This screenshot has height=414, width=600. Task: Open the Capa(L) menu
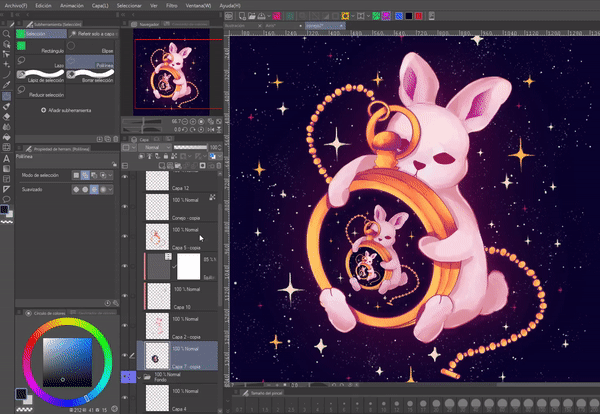point(100,6)
